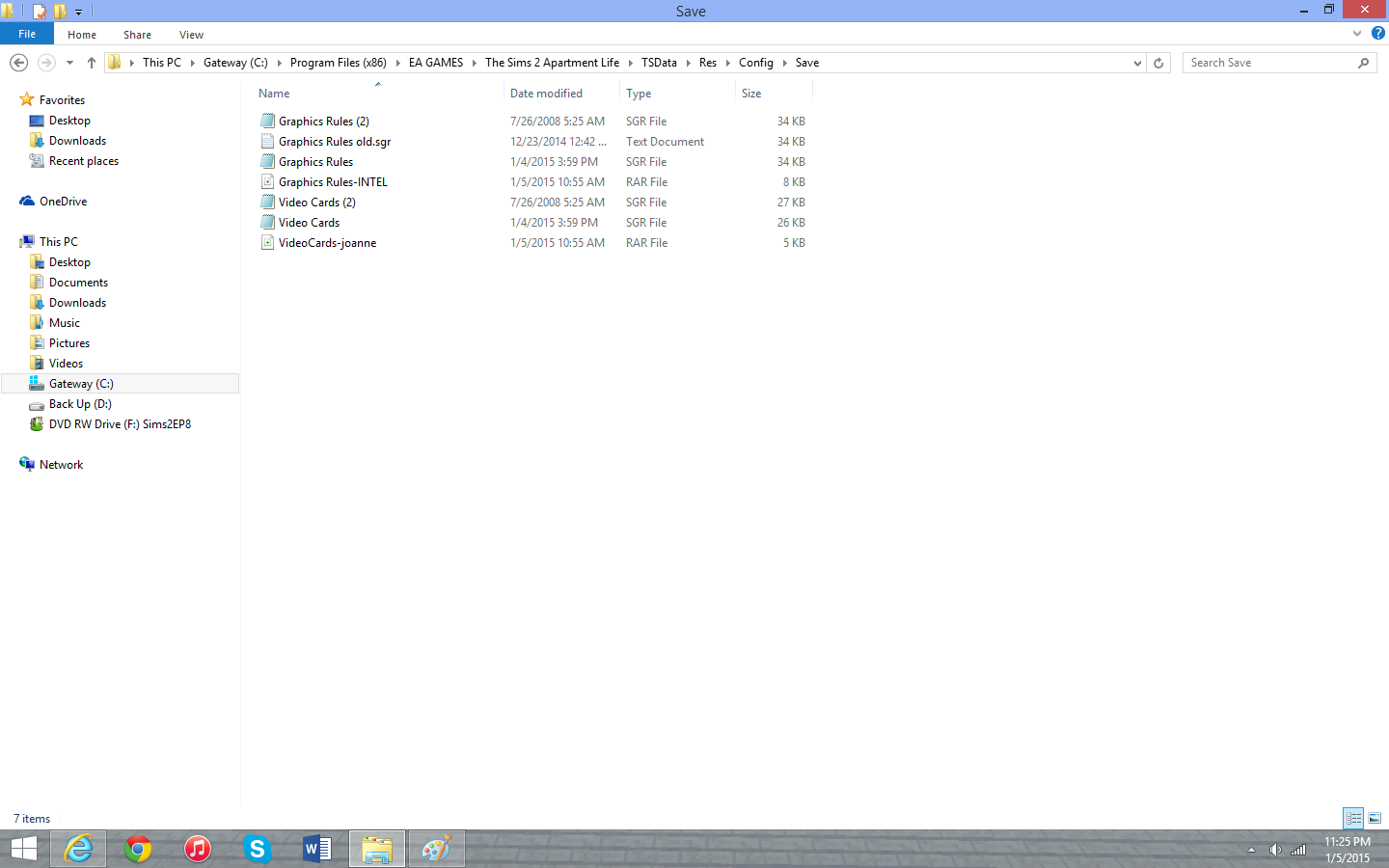Viewport: 1389px width, 868px height.
Task: Select OneDrive in the navigation pane
Action: [63, 202]
